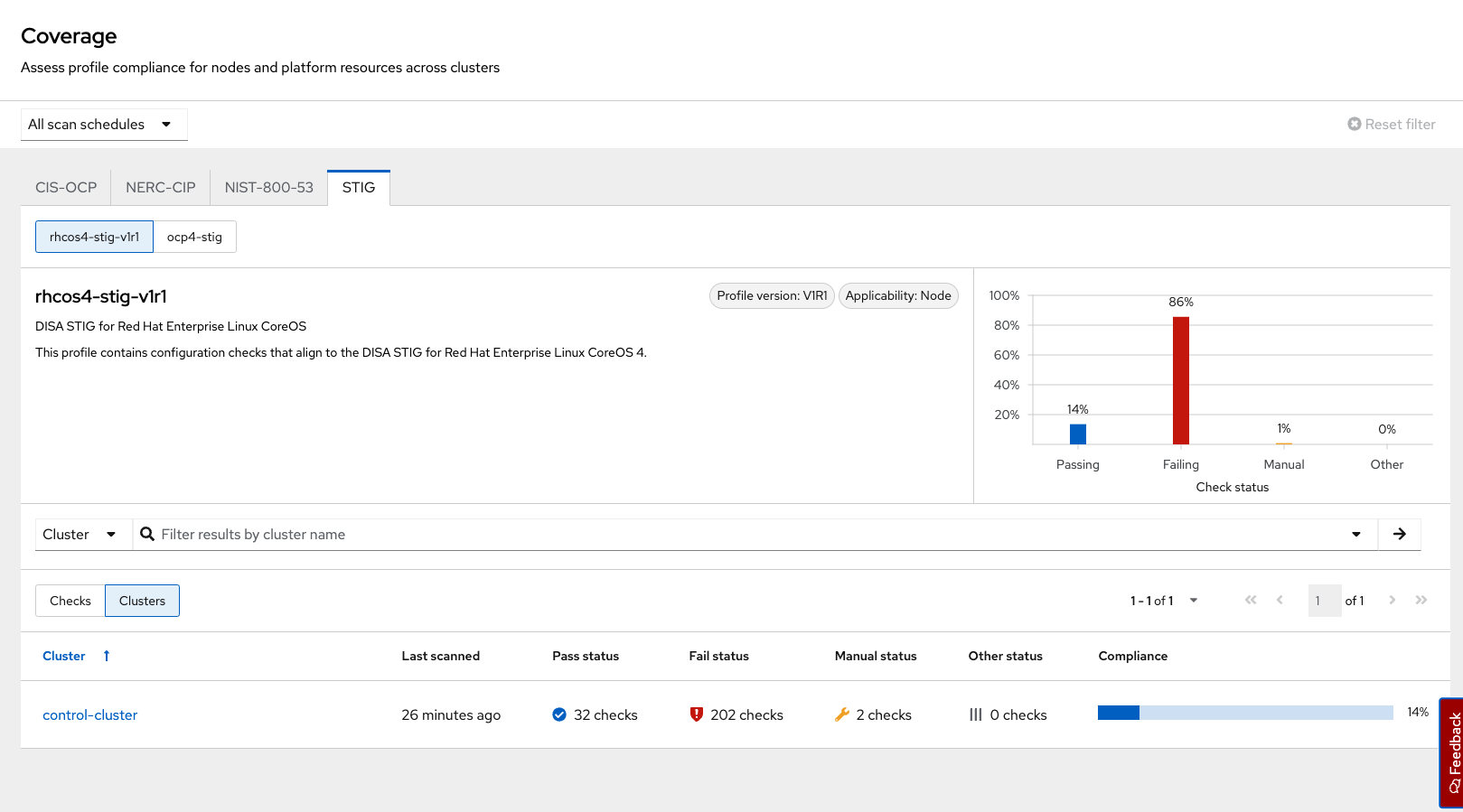Image resolution: width=1463 pixels, height=812 pixels.
Task: Focus the cluster name filter field
Action: (x=750, y=534)
